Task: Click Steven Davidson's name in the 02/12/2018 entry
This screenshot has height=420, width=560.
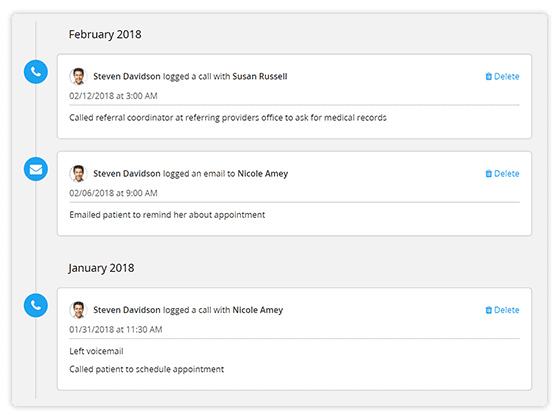Action: tap(127, 76)
